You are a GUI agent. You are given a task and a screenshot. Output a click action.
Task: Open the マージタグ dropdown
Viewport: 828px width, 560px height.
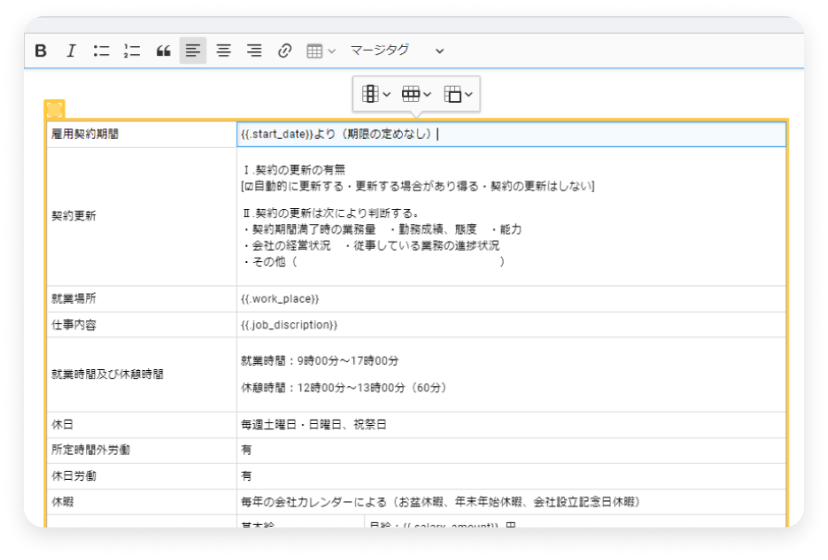tap(396, 51)
